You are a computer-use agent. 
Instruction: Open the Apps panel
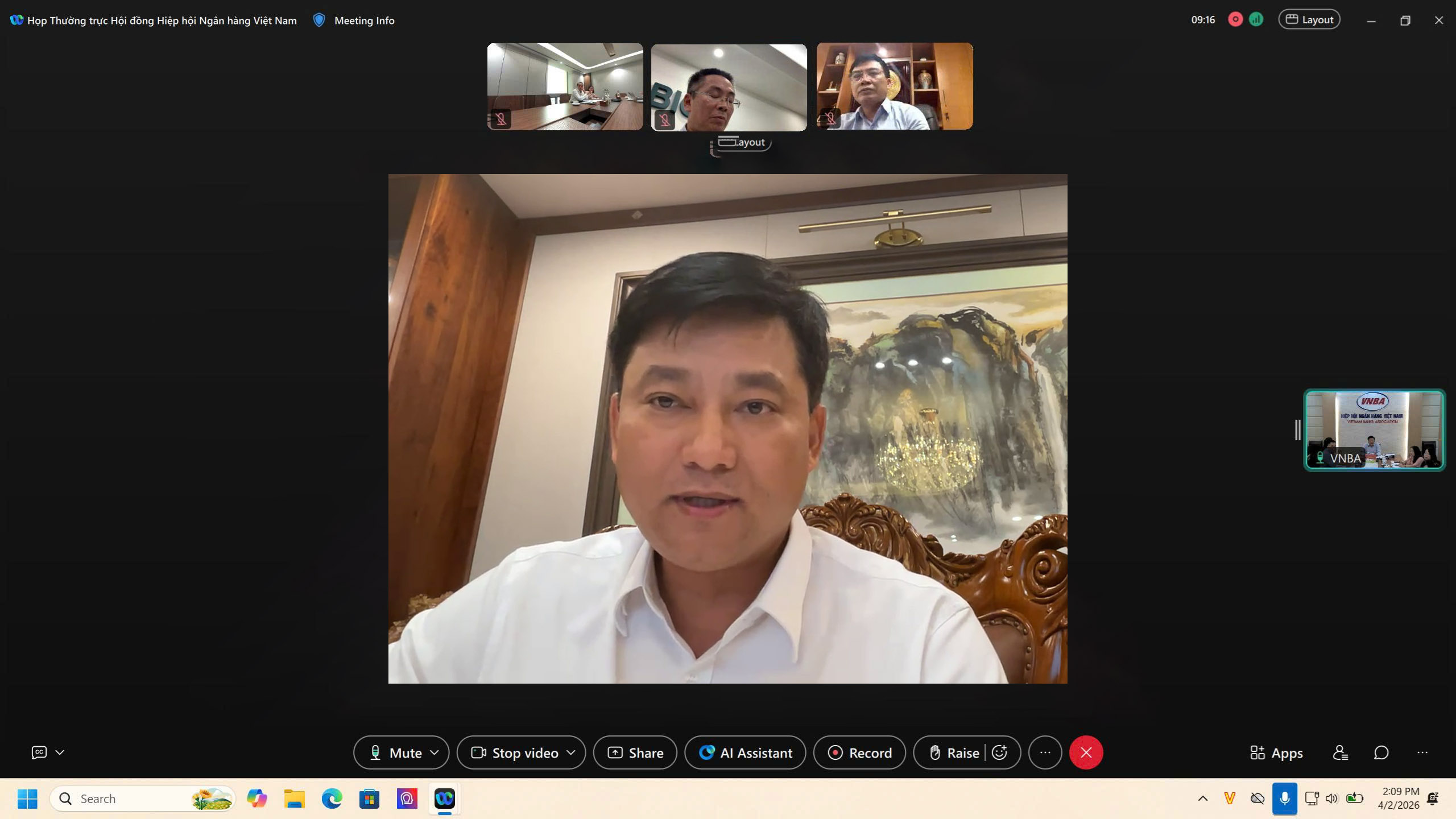(1276, 753)
